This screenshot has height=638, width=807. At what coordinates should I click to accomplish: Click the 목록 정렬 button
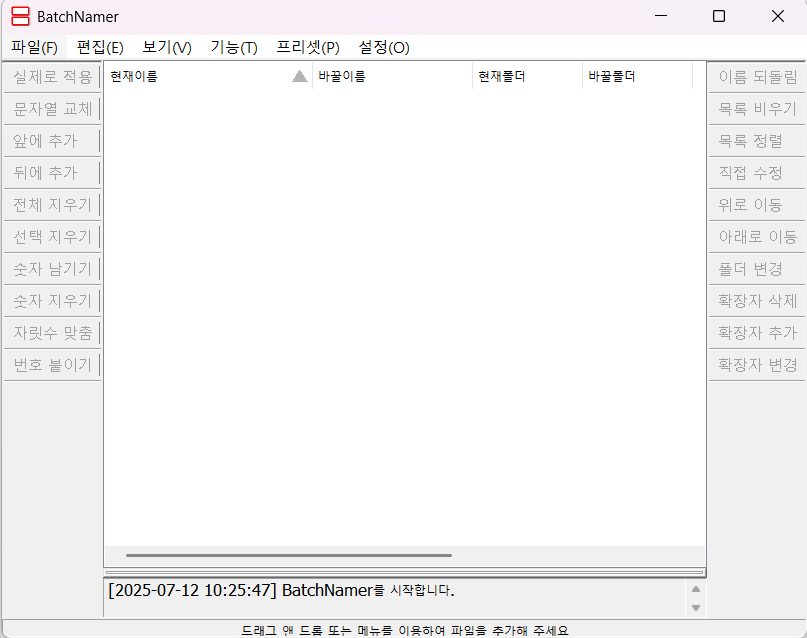[x=757, y=141]
